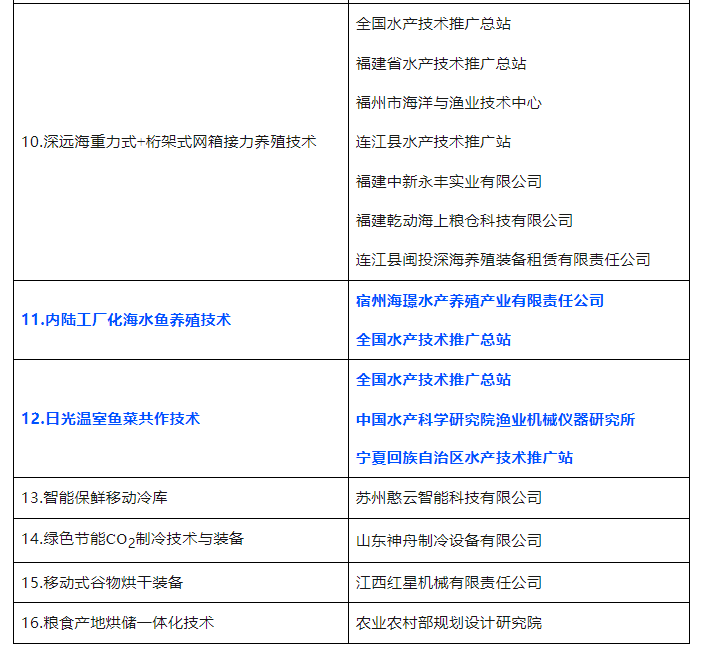Click 10.深远海重力式+桁架式网箱接力养殖技术 cell
This screenshot has height=653, width=701.
click(181, 142)
